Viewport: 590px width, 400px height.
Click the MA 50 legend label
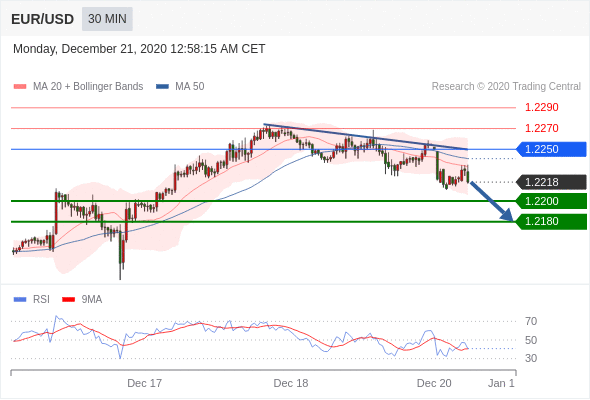[x=190, y=87]
